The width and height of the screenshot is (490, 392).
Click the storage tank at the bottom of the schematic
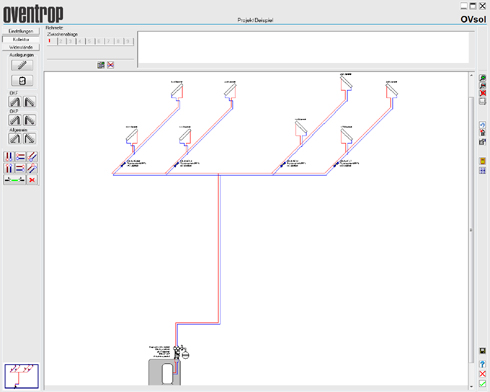pyautogui.click(x=165, y=372)
